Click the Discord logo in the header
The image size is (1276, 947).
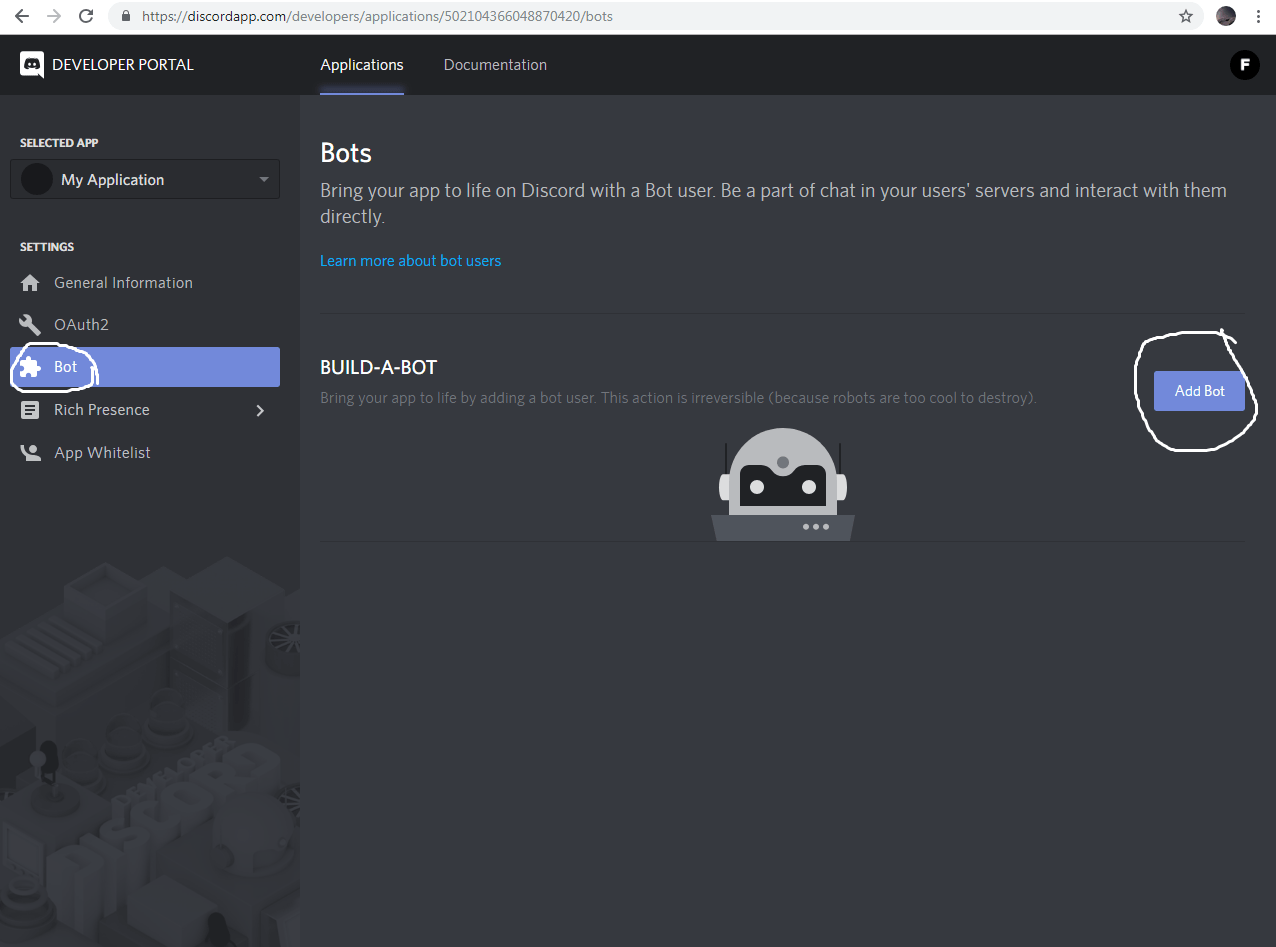(32, 65)
